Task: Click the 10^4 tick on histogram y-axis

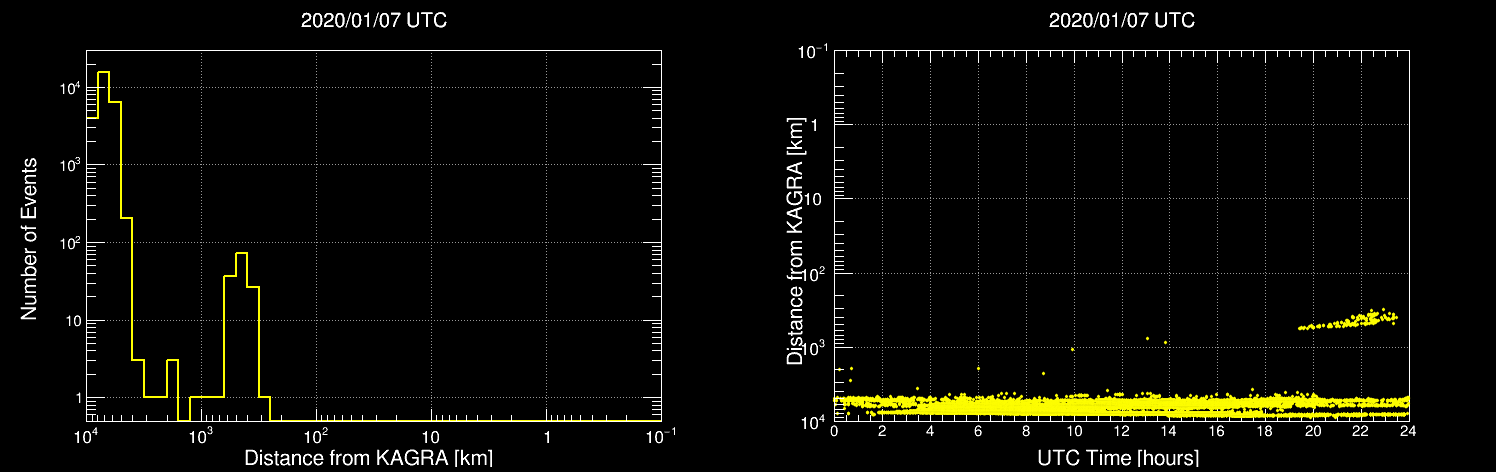Action: [x=69, y=87]
